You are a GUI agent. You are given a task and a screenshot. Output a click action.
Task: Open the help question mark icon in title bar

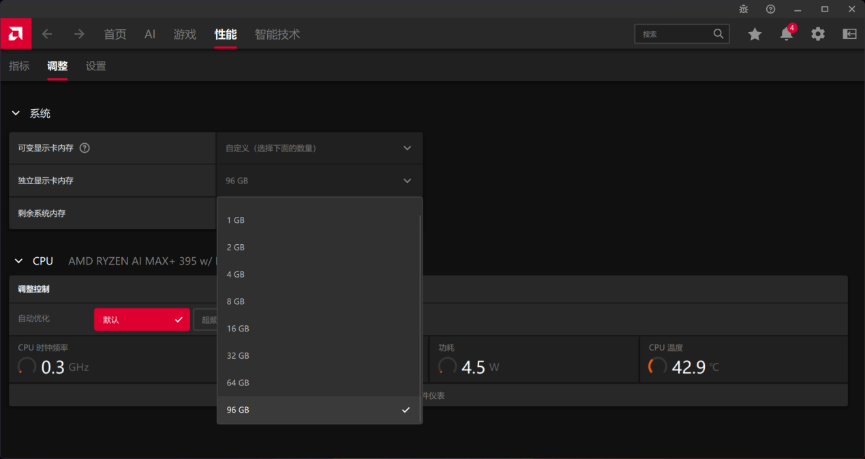(771, 9)
